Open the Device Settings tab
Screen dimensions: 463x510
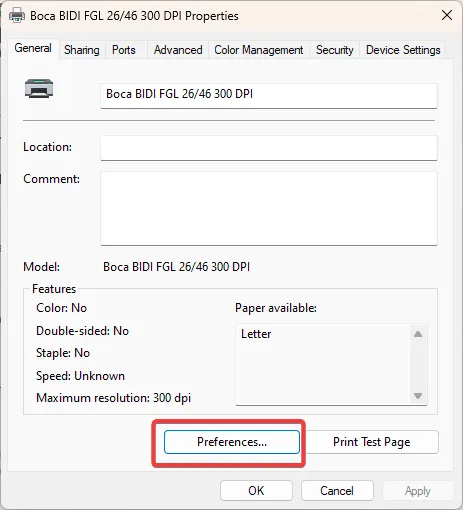click(403, 50)
